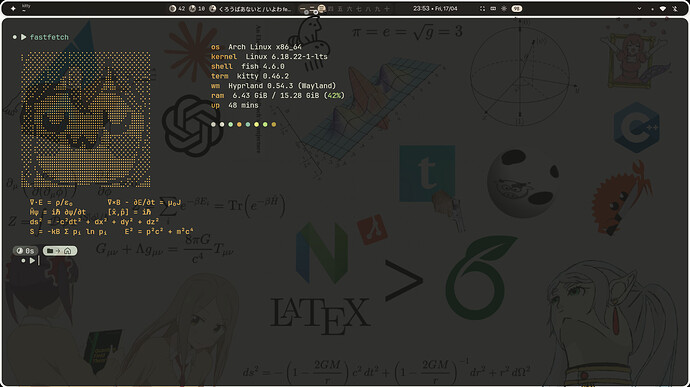Open the clock showing 23:53 Fri, 17/04

[x=435, y=8]
